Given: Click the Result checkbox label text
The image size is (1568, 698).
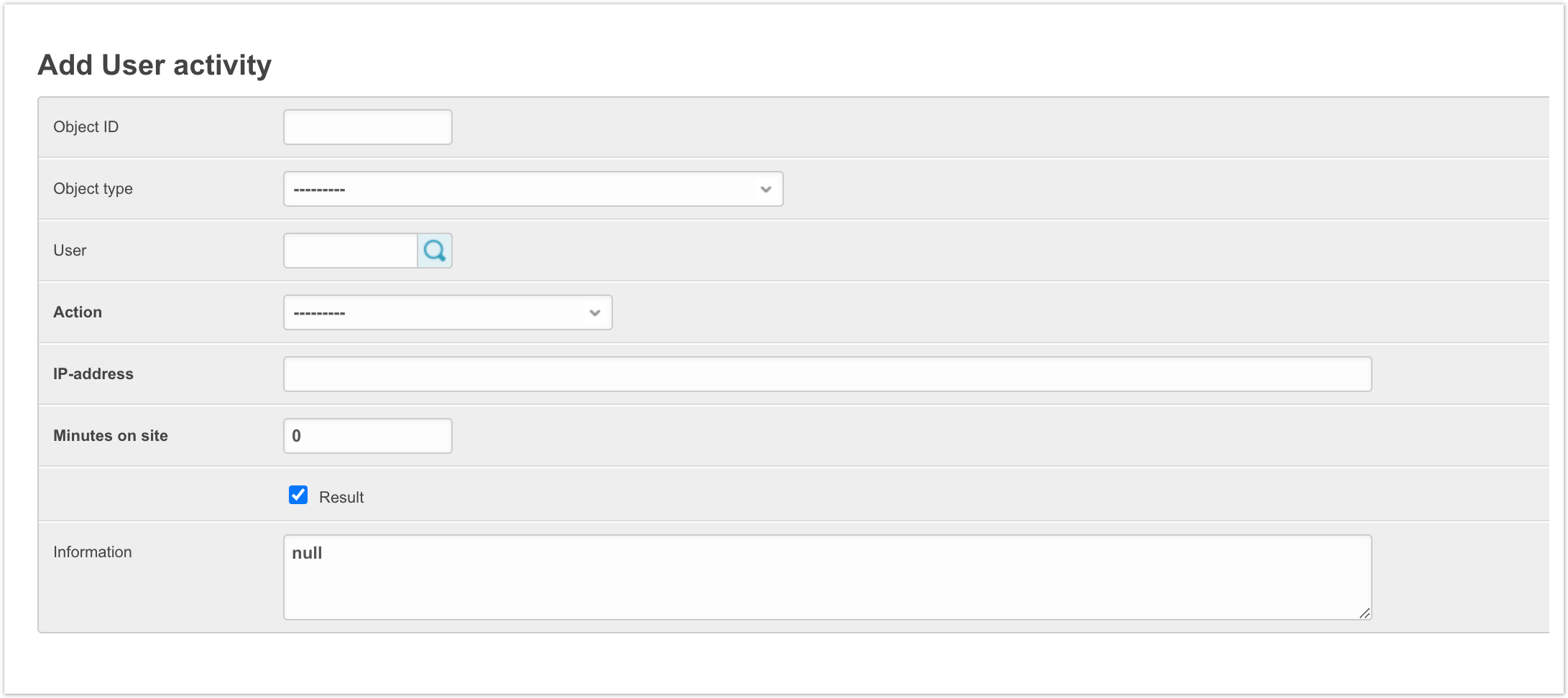Looking at the screenshot, I should coord(341,497).
